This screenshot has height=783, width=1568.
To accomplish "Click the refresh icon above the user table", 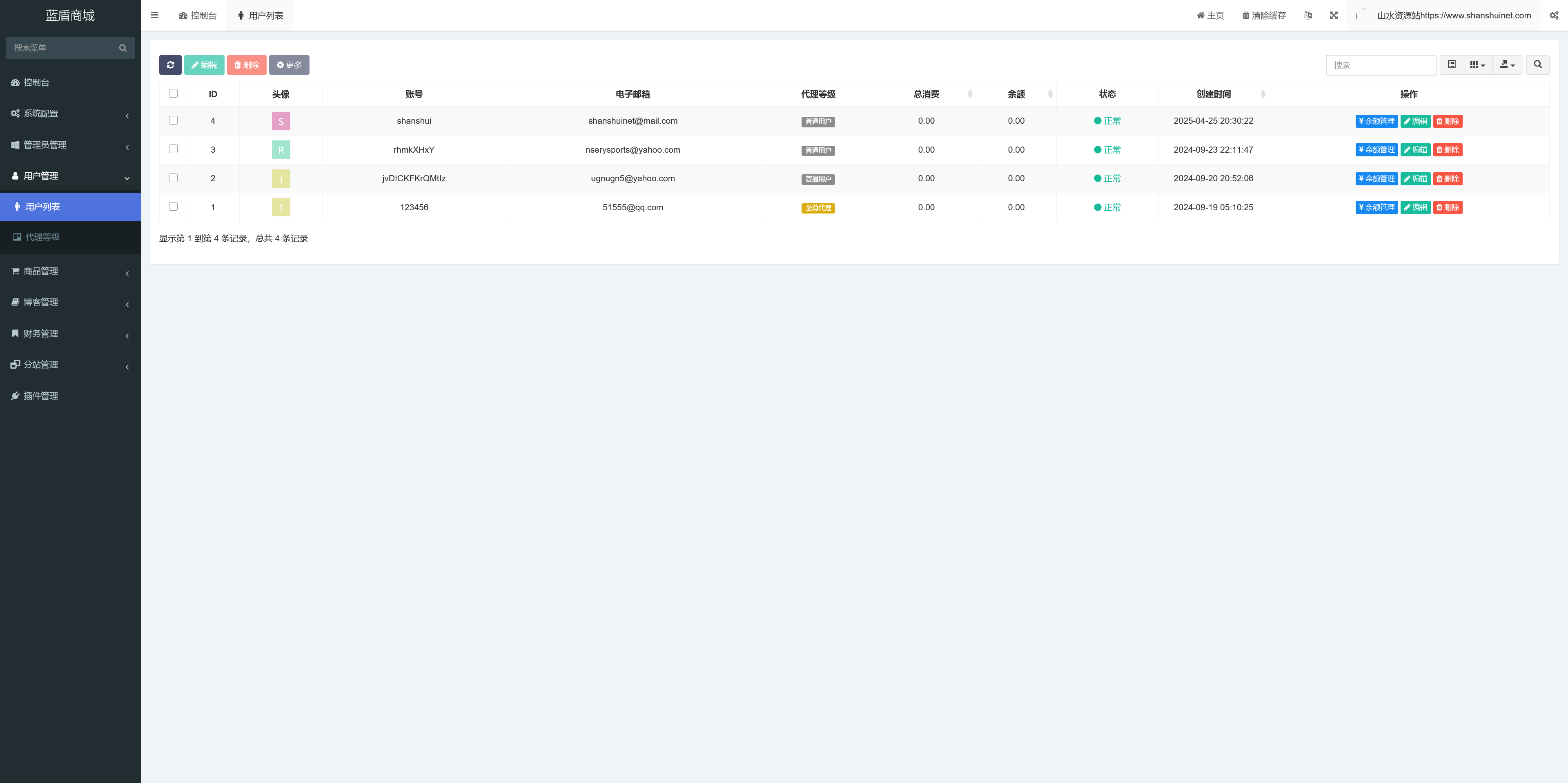I will 170,65.
